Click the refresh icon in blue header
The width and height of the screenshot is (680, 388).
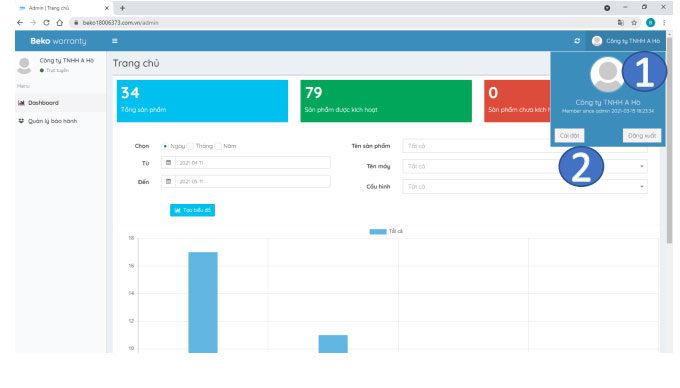click(577, 41)
